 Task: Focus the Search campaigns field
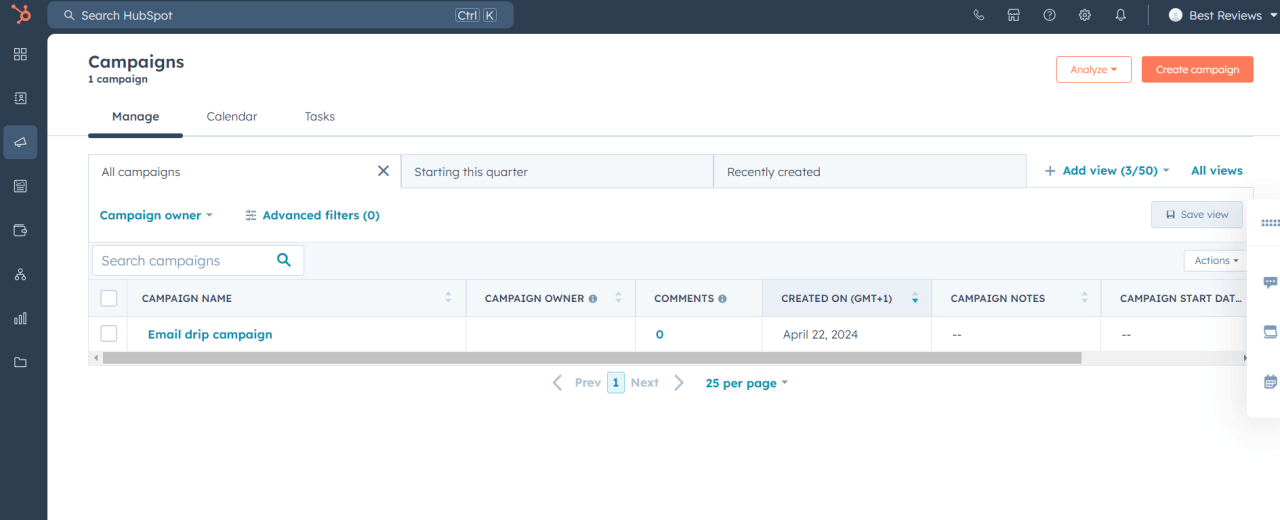[x=198, y=261]
